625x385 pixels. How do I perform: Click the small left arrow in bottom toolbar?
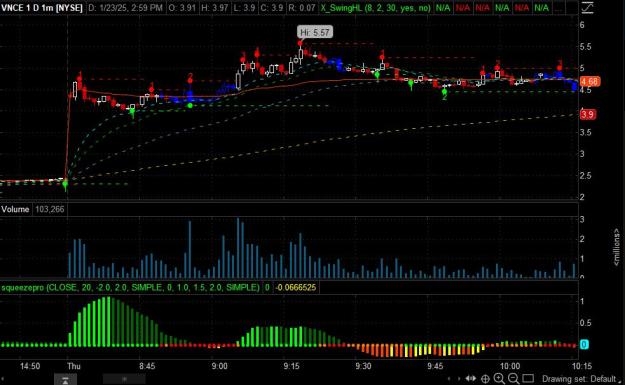click(450, 379)
